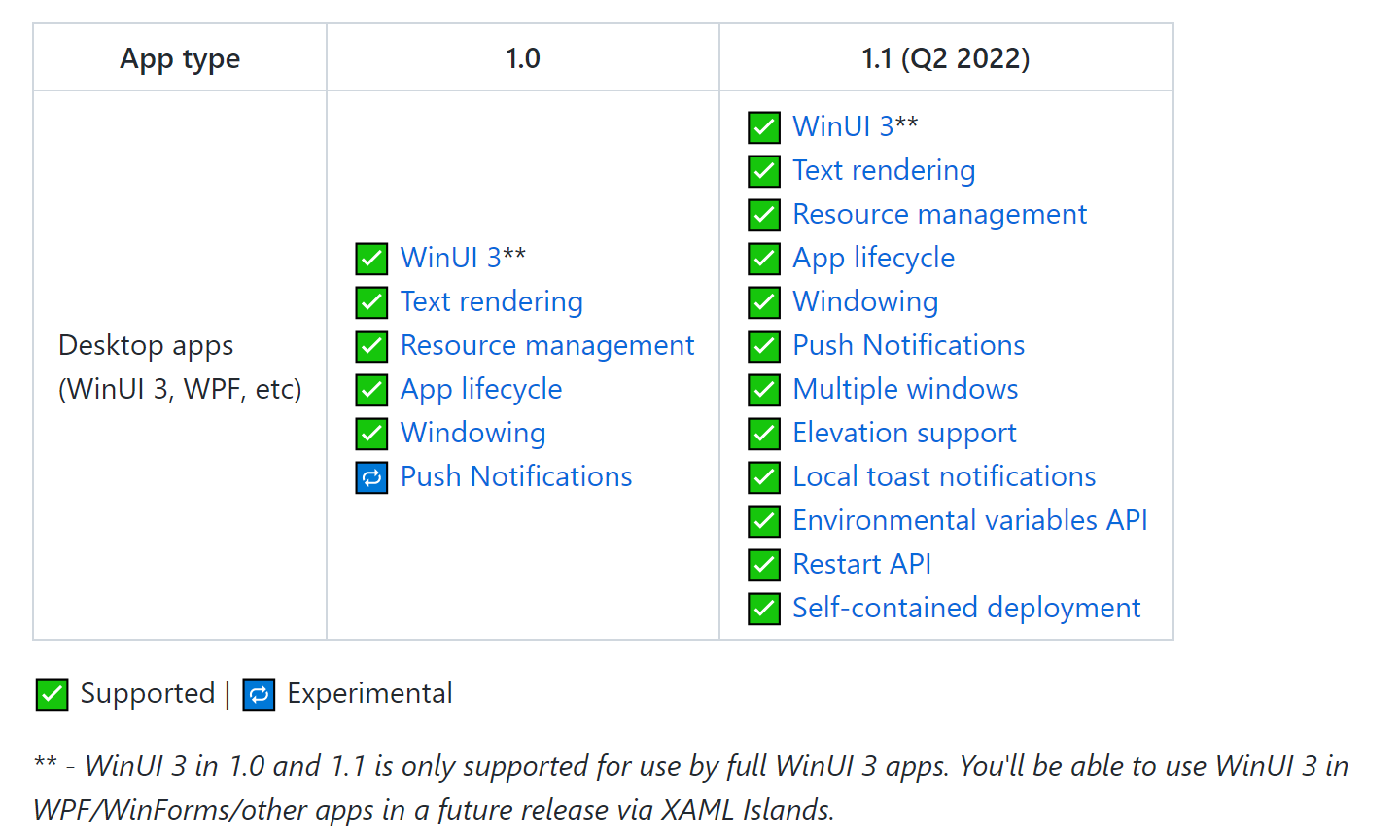
Task: Click green check beside Elevation support
Action: (x=764, y=434)
